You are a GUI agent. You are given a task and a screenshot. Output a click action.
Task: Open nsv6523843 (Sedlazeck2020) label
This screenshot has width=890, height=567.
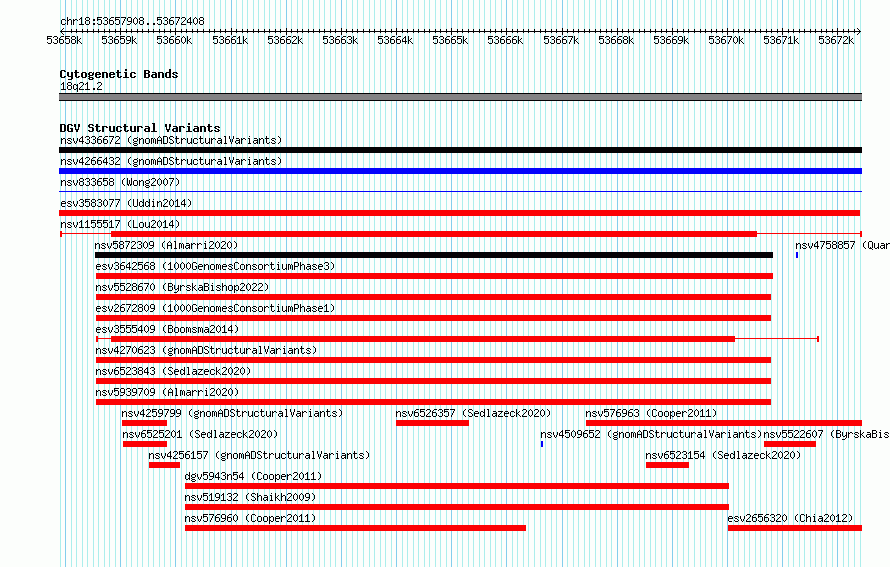coord(173,371)
